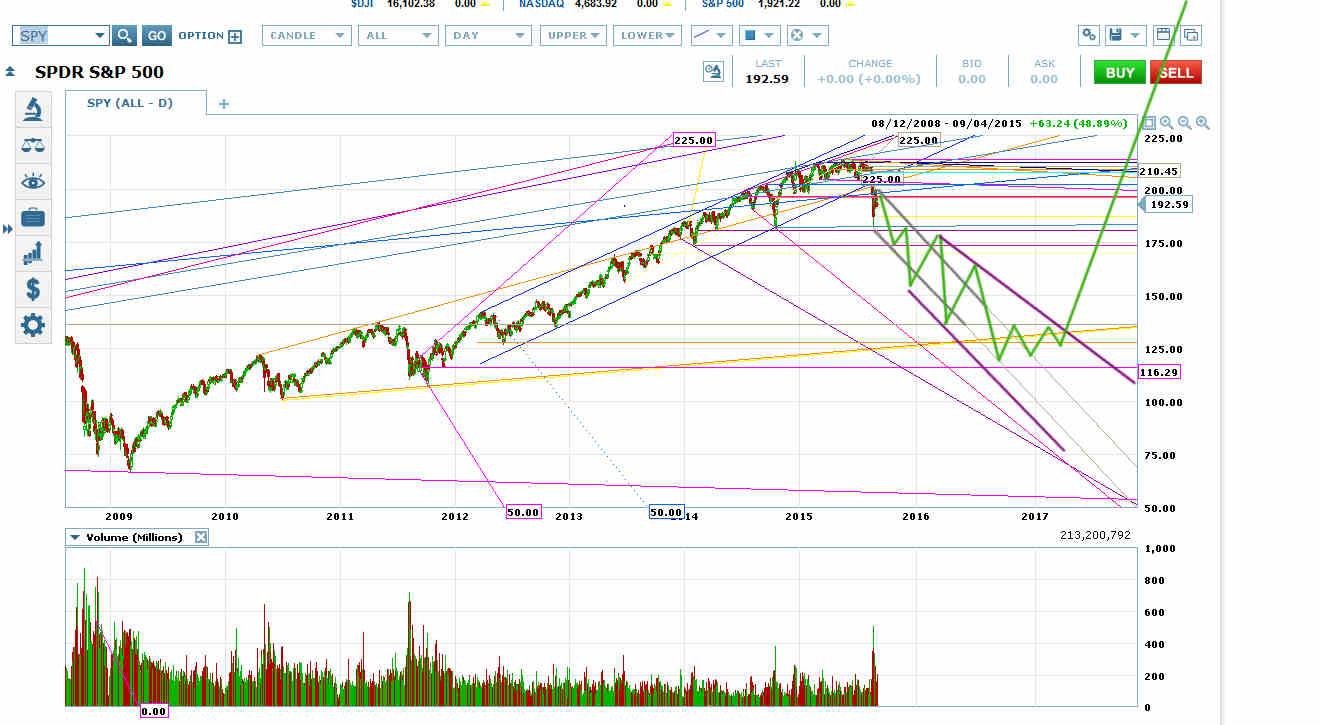Screen dimensions: 1320x725
Task: Click the symbol search magnifier button
Action: tap(124, 36)
